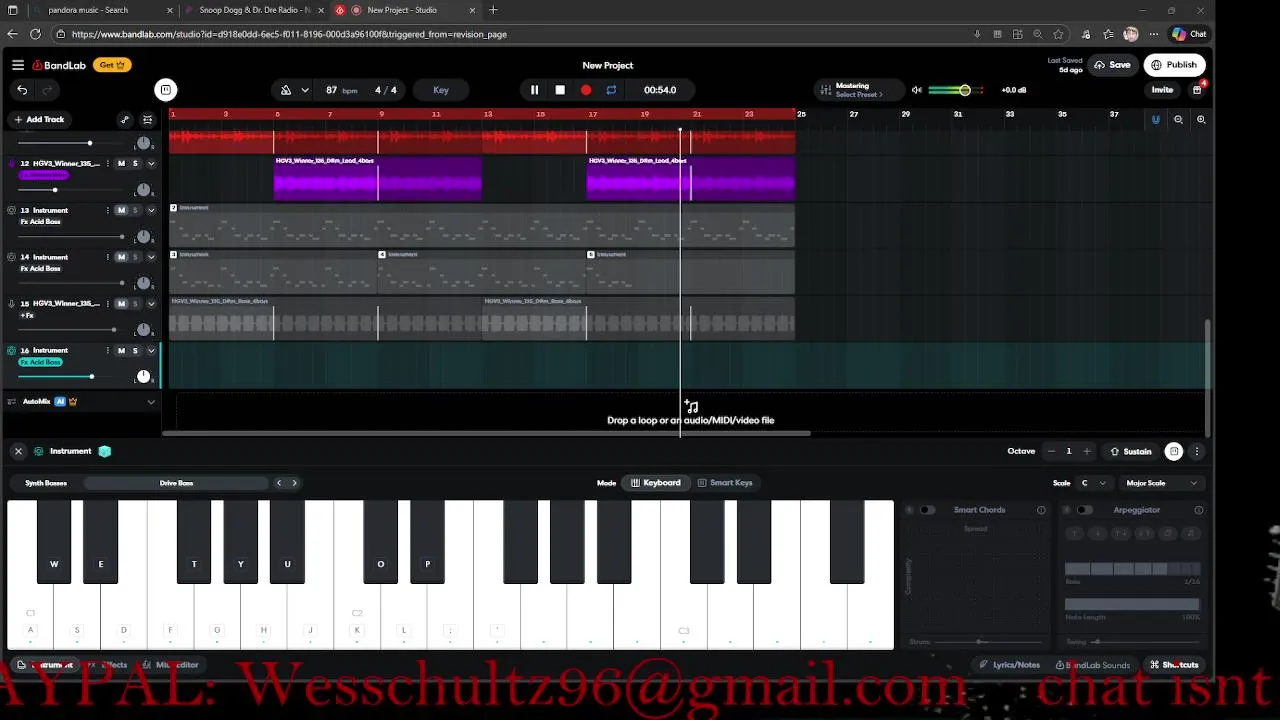Zoom out the timeline
1280x720 pixels.
tap(1178, 119)
